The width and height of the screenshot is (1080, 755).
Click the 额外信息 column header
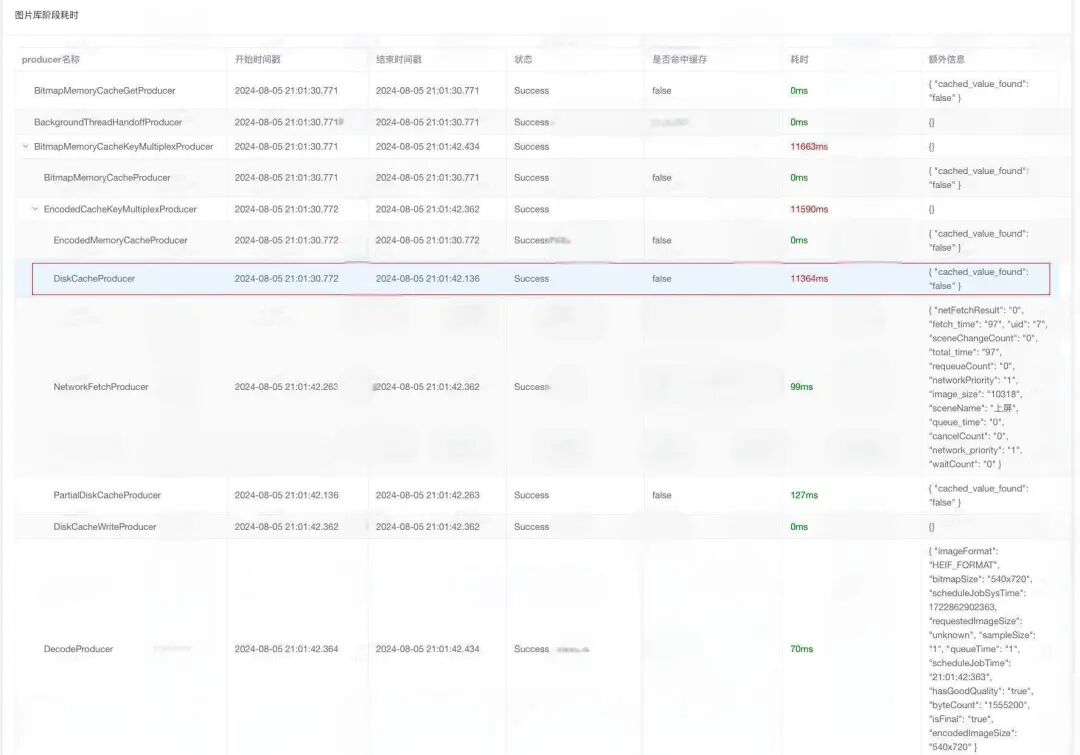(947, 59)
